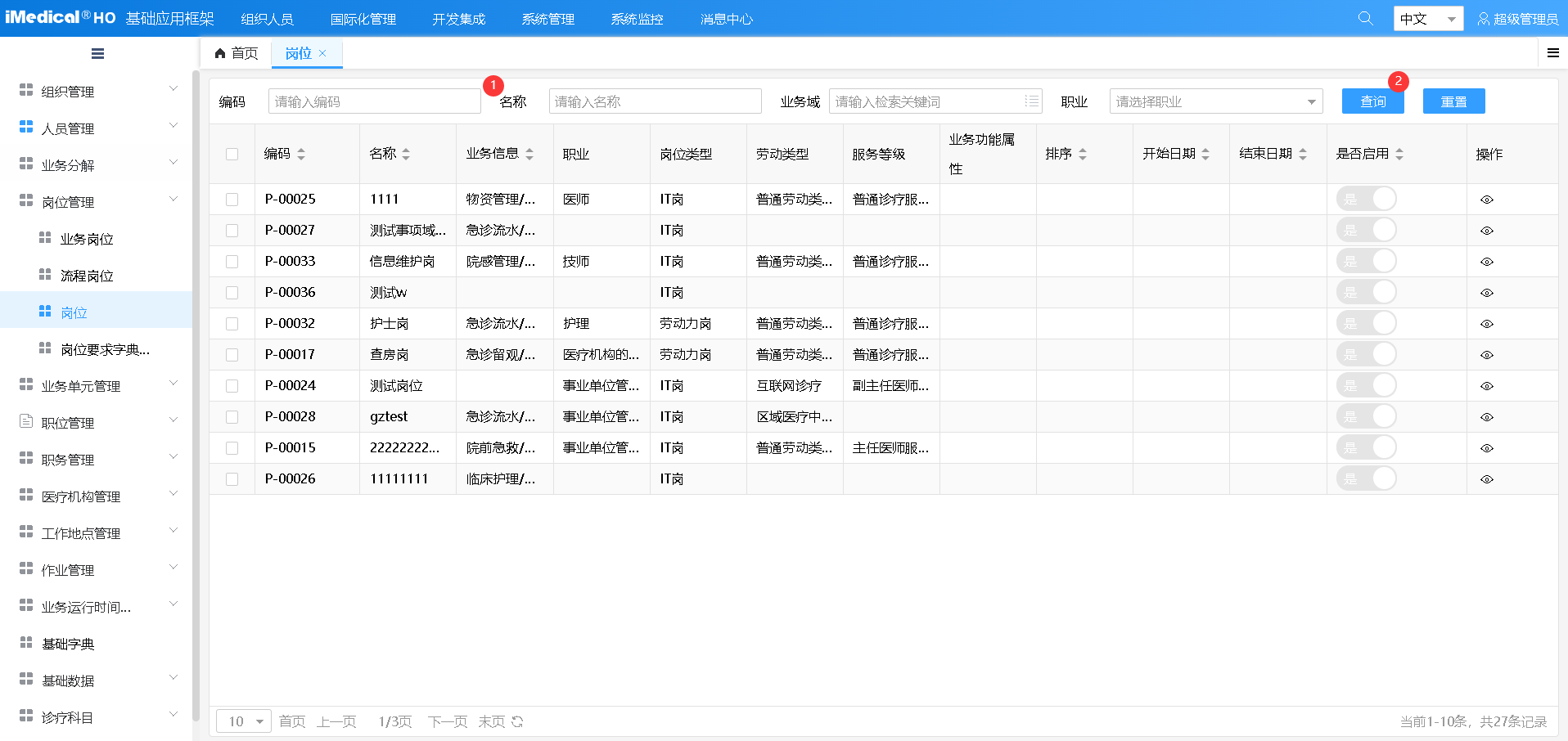Click the 超级管理员 user account icon
Viewport: 1568px width, 741px height.
[1483, 18]
